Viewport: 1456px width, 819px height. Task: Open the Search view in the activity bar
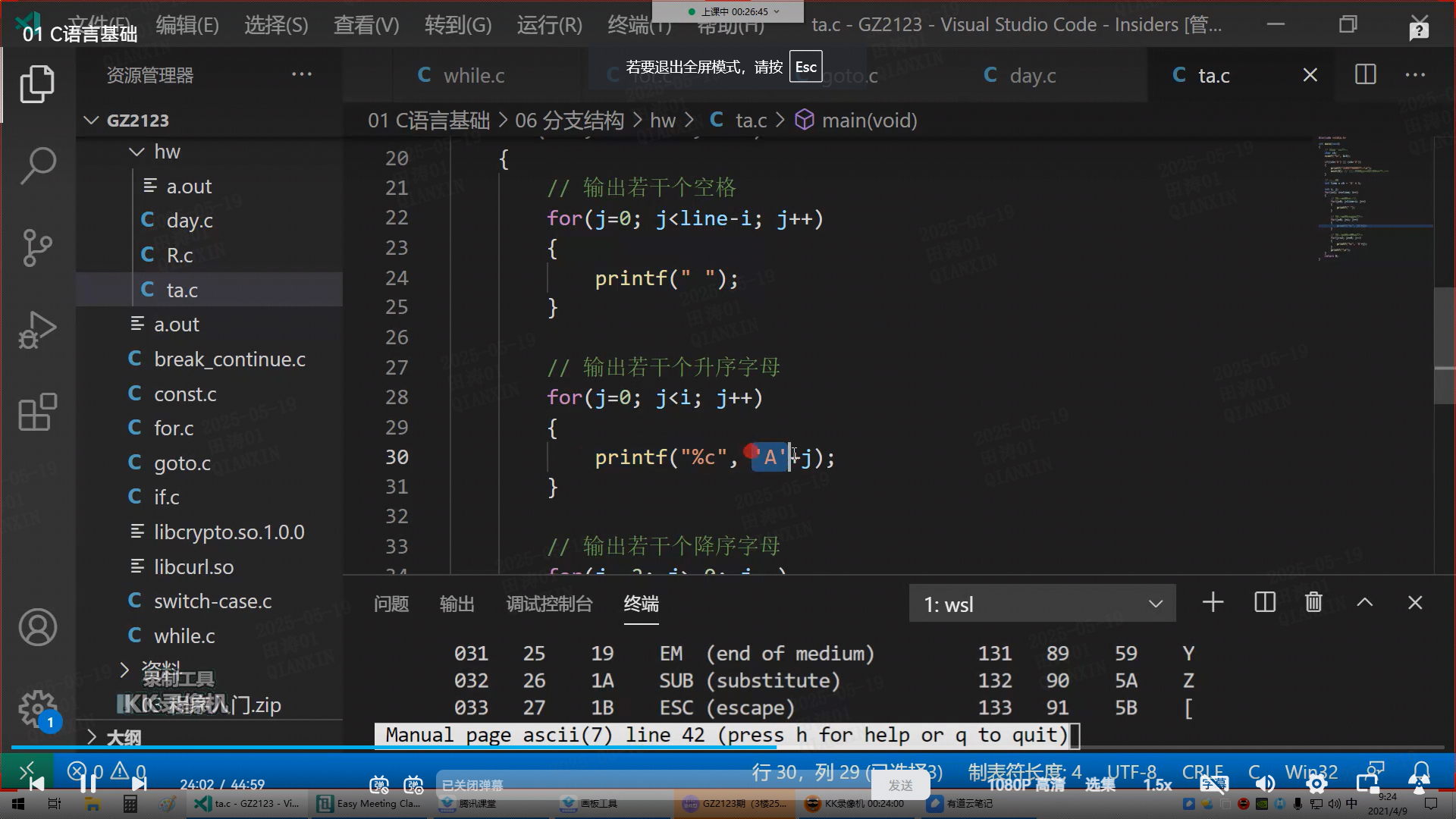tap(37, 165)
